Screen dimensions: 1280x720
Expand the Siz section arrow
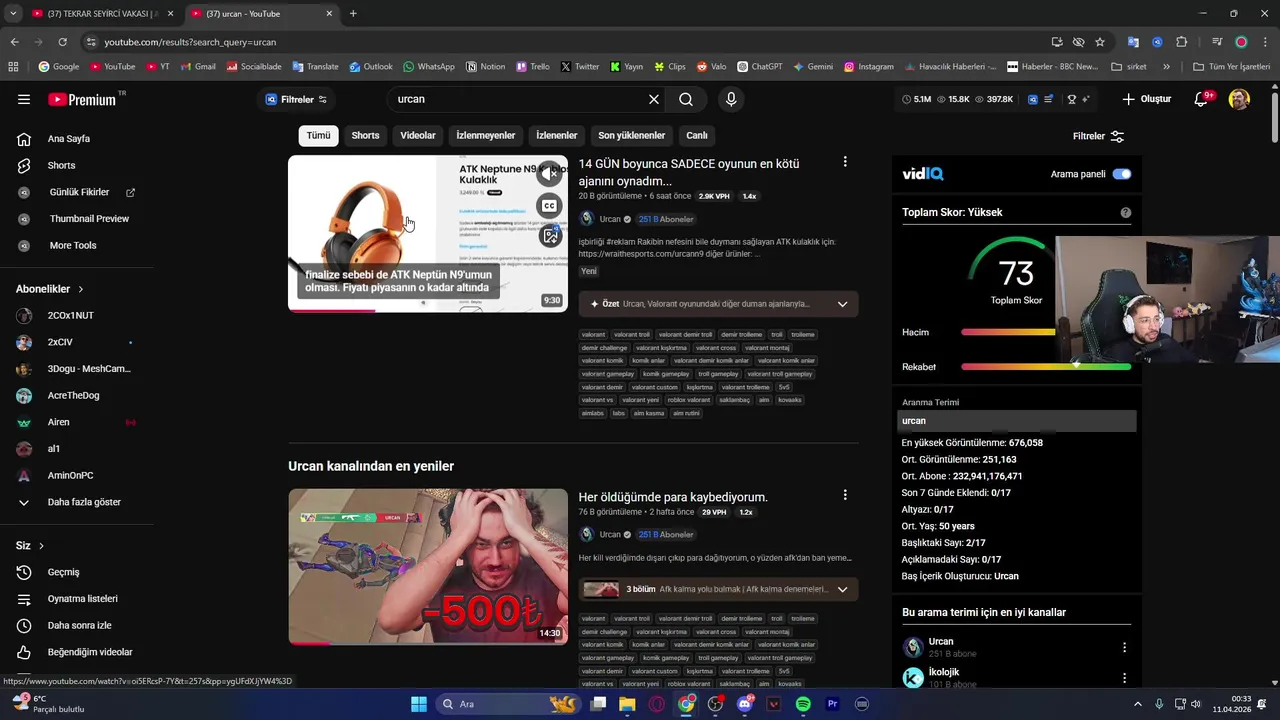tap(41, 546)
